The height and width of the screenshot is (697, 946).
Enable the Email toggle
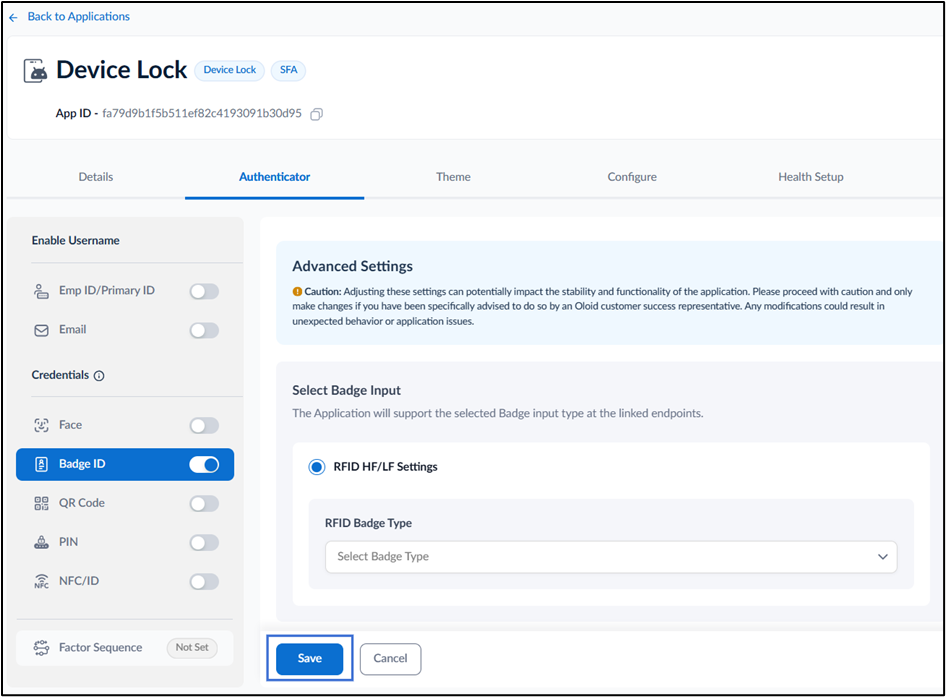click(204, 330)
